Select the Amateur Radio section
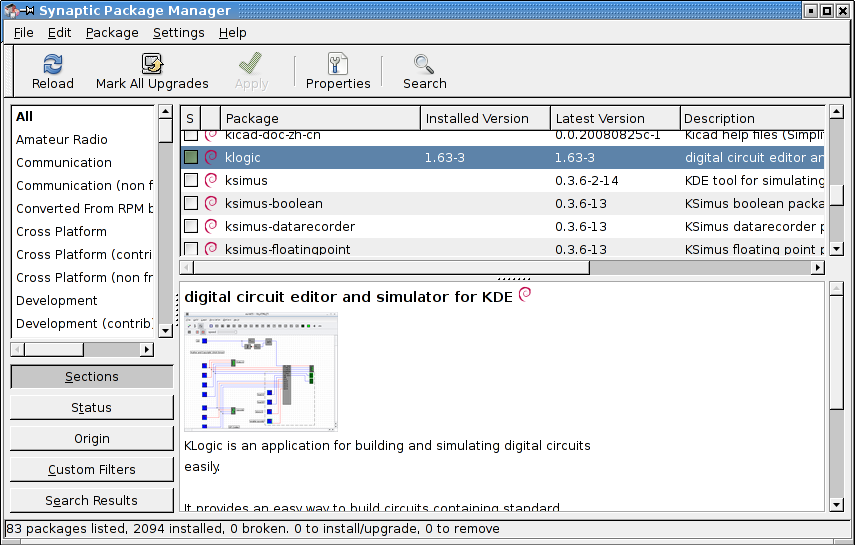This screenshot has width=855, height=545. pos(62,140)
